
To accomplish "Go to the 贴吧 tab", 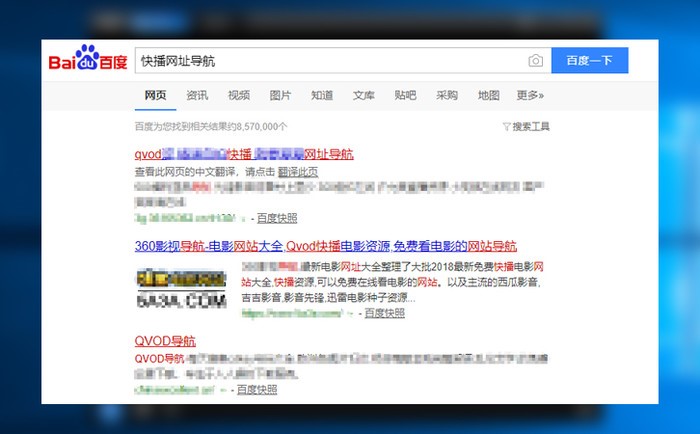I will tap(405, 95).
